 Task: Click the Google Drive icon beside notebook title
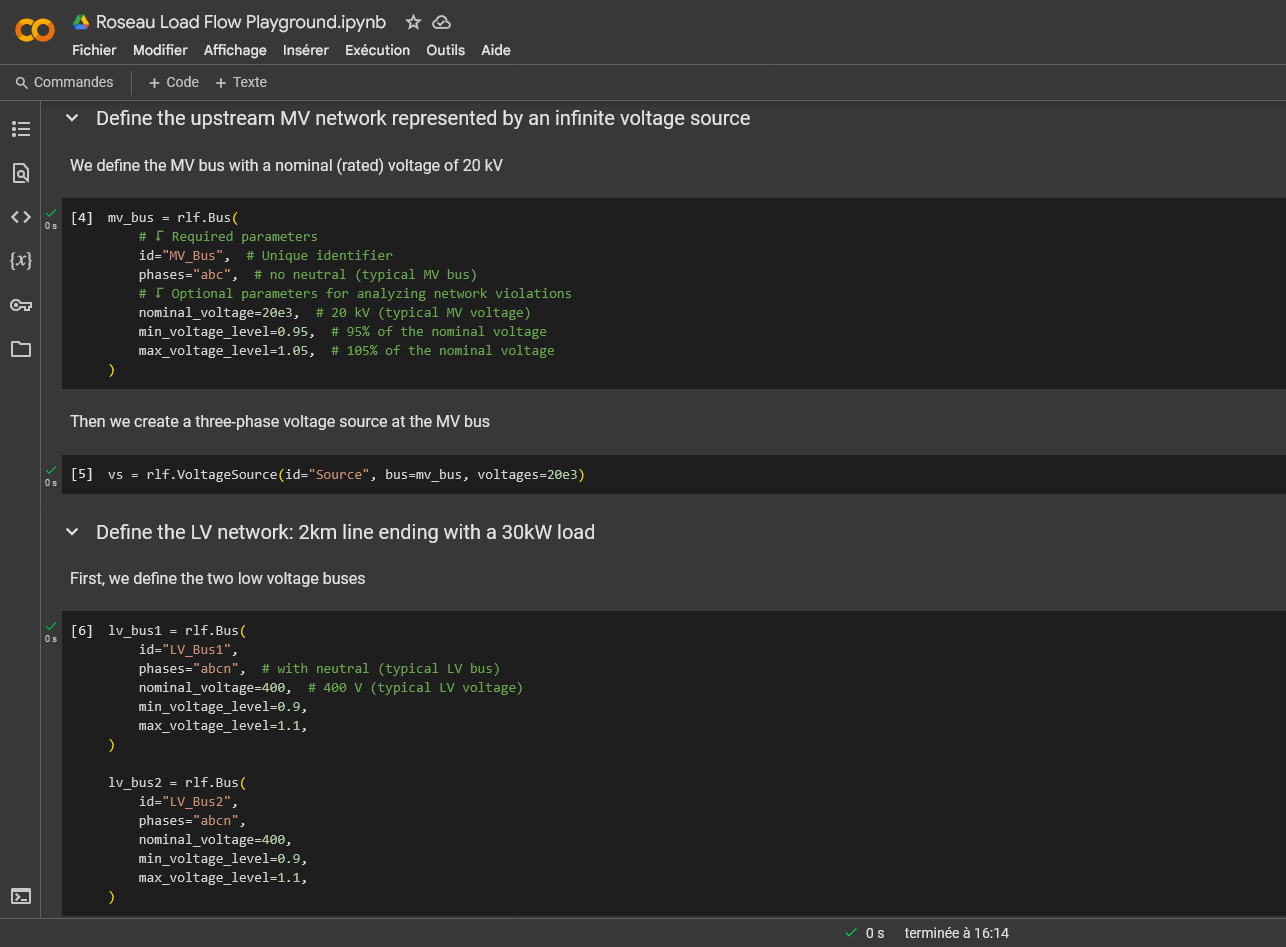coord(81,22)
